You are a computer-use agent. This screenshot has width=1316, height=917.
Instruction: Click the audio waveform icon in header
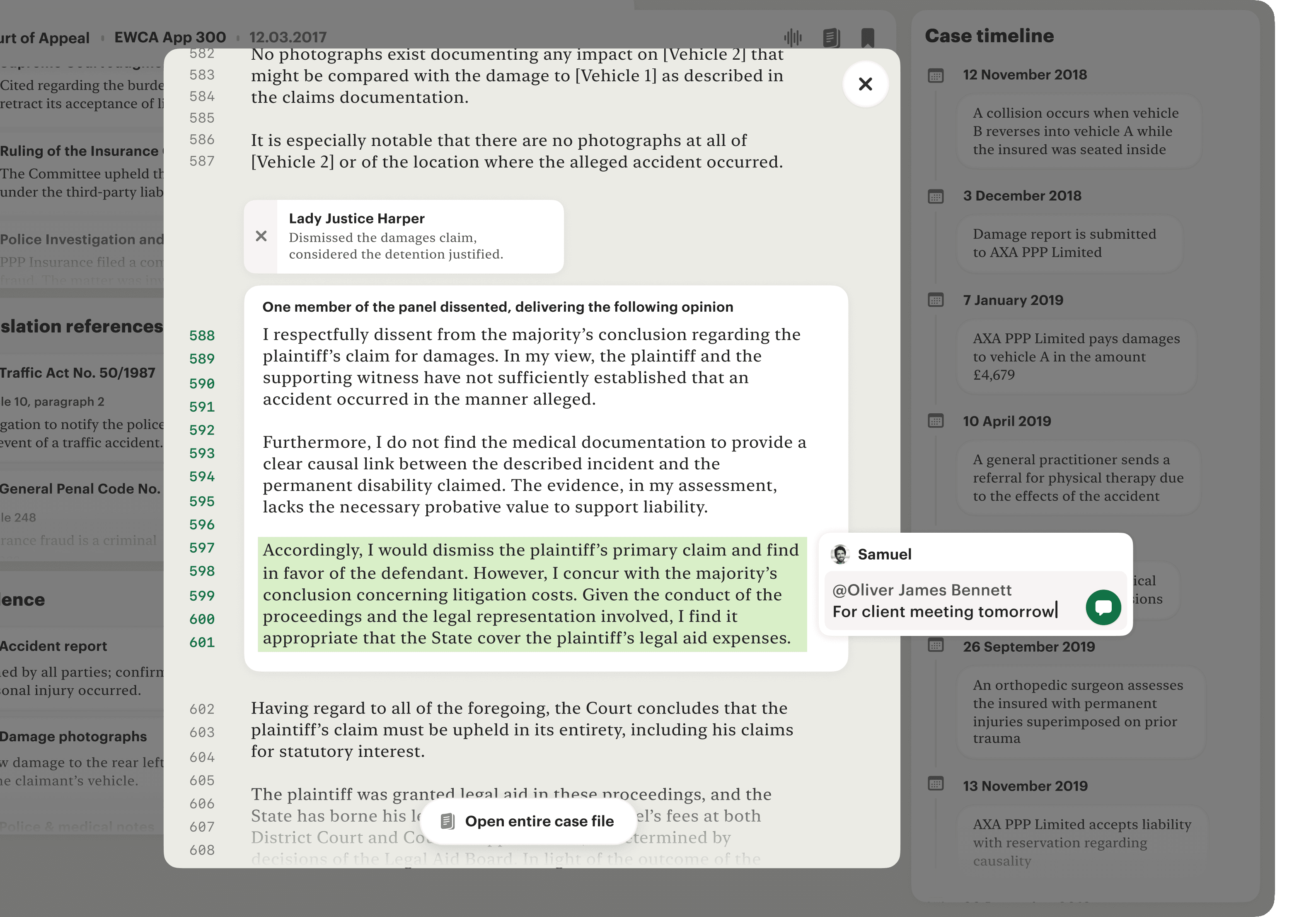[793, 38]
